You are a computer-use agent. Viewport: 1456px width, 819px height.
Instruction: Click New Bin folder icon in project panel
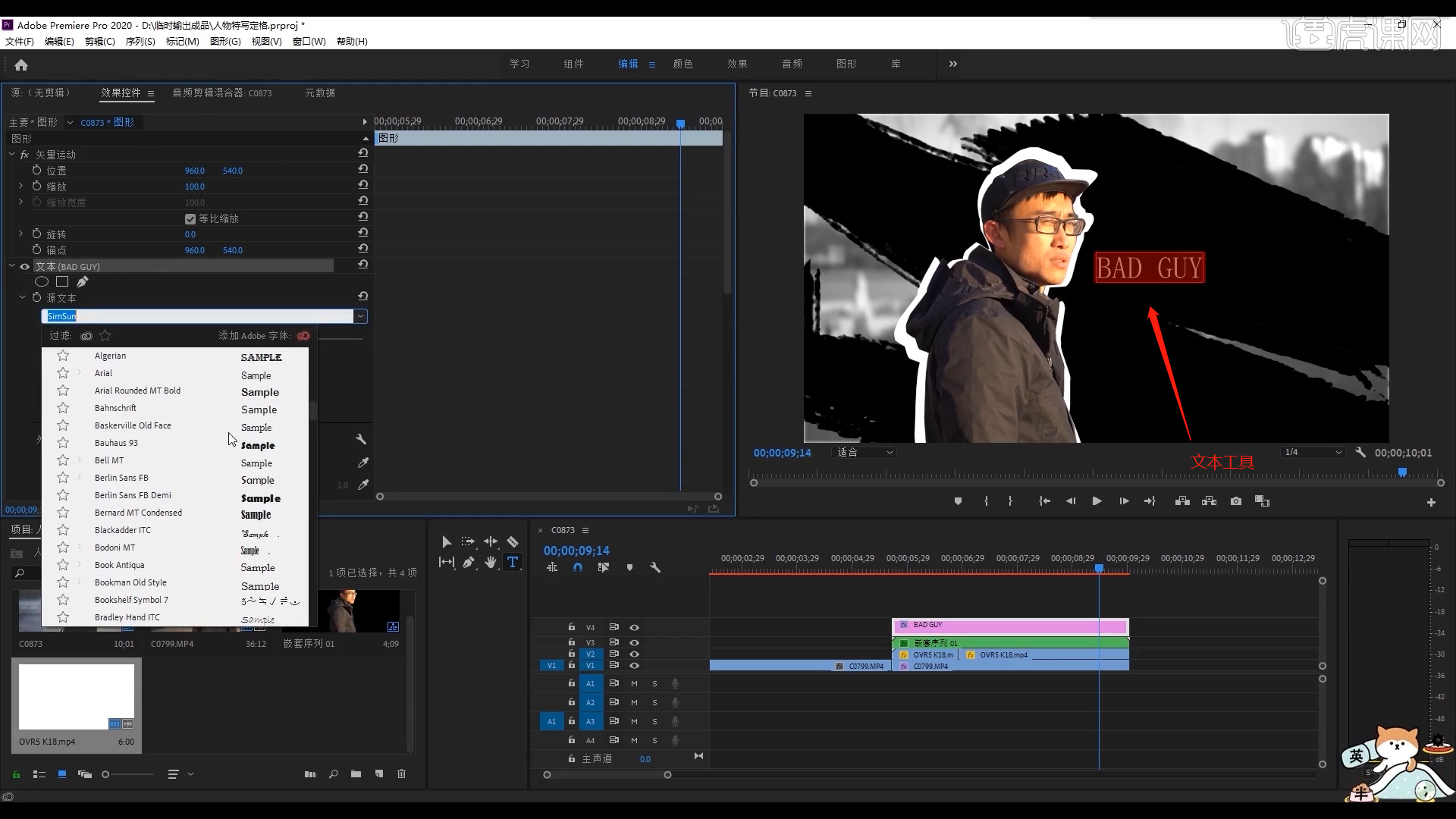point(356,774)
